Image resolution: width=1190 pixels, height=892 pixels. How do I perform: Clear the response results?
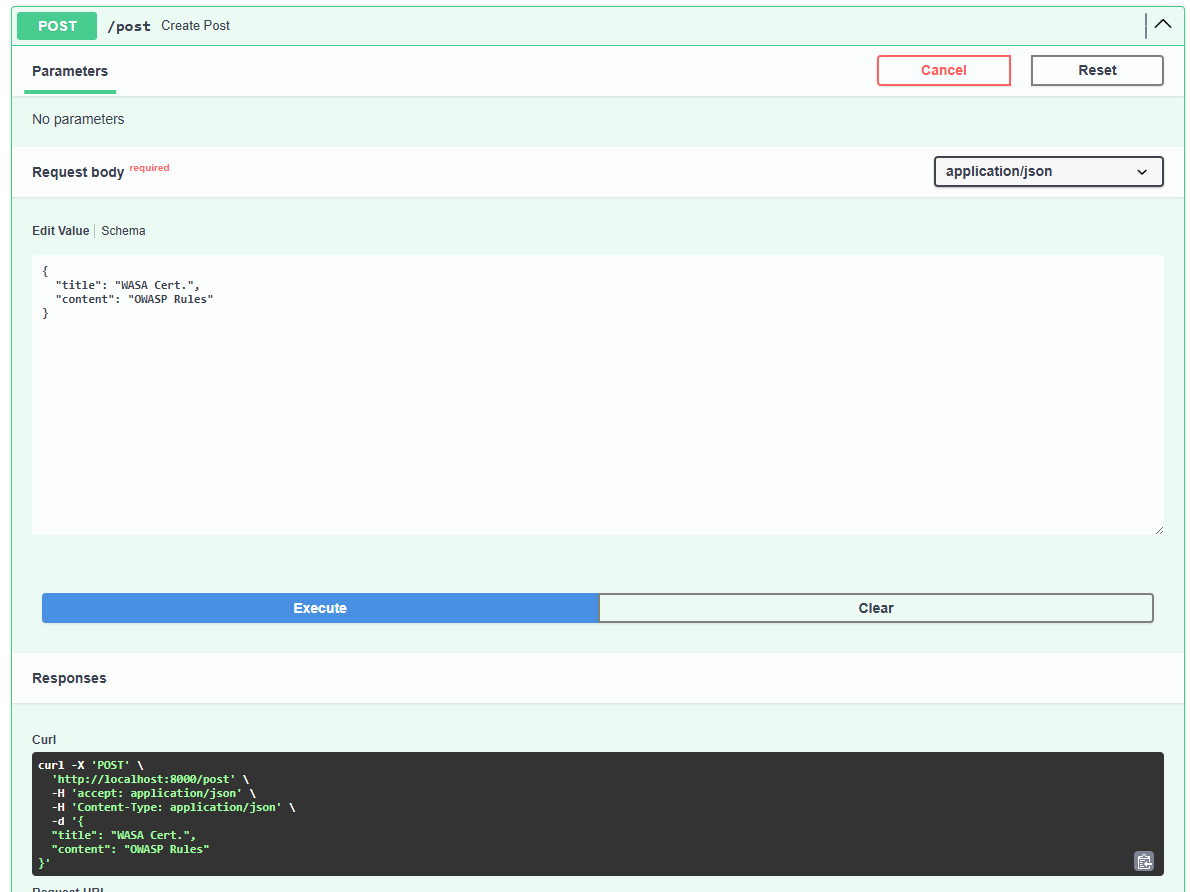pyautogui.click(x=876, y=608)
